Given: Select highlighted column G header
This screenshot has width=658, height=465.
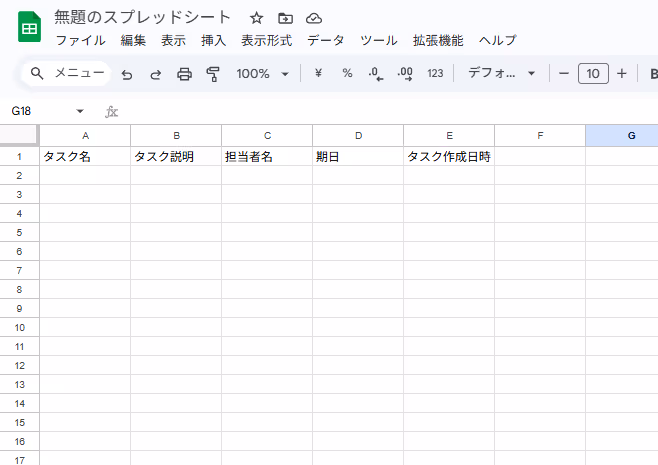Looking at the screenshot, I should 622,136.
